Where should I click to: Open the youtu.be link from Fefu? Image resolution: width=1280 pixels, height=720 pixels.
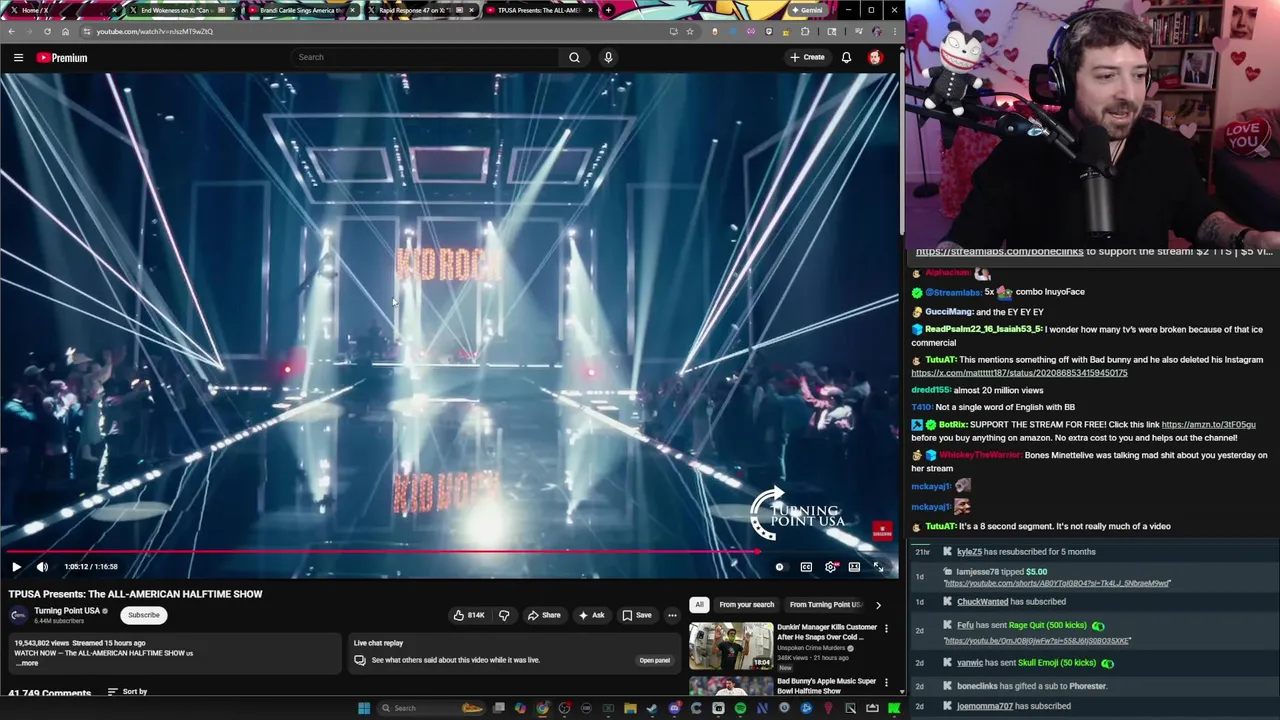(x=1037, y=640)
